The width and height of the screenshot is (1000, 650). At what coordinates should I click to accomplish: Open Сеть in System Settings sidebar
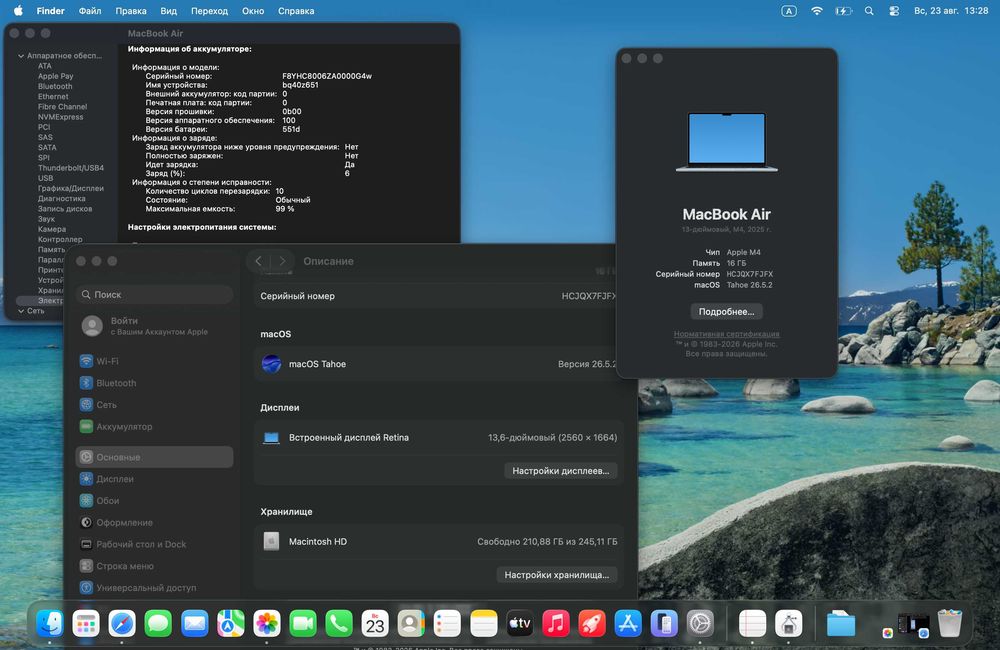pos(154,404)
